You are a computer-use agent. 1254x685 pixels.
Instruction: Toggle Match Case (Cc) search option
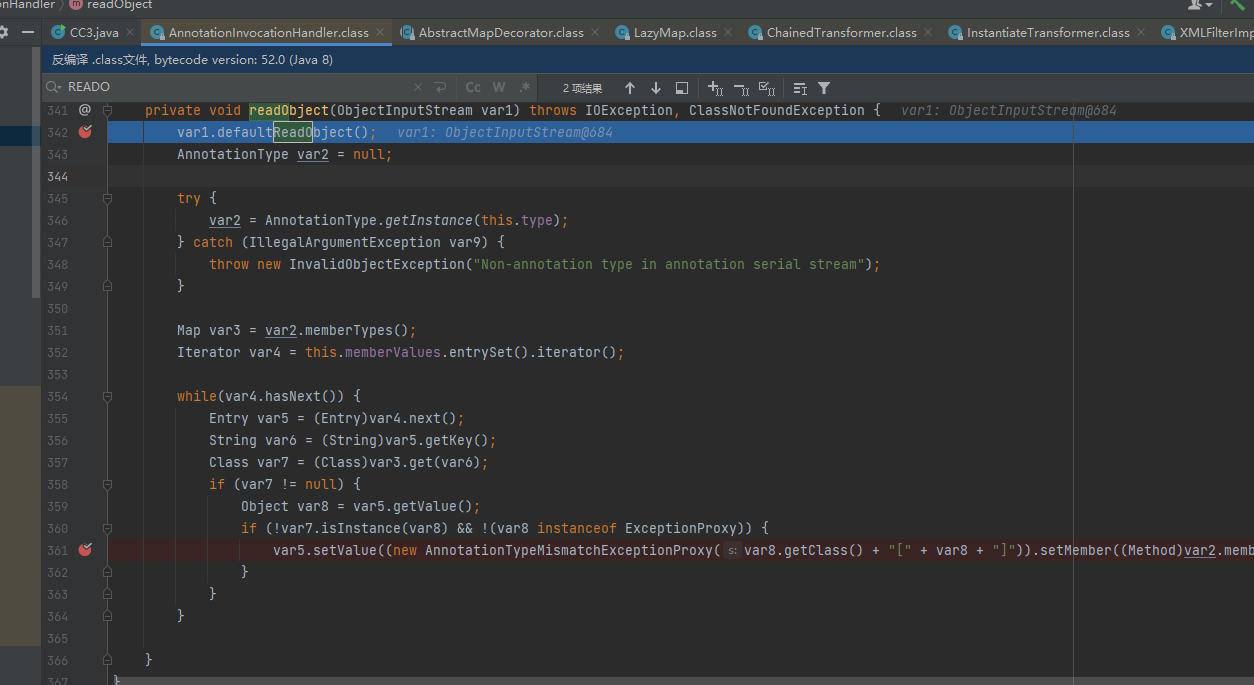click(473, 88)
